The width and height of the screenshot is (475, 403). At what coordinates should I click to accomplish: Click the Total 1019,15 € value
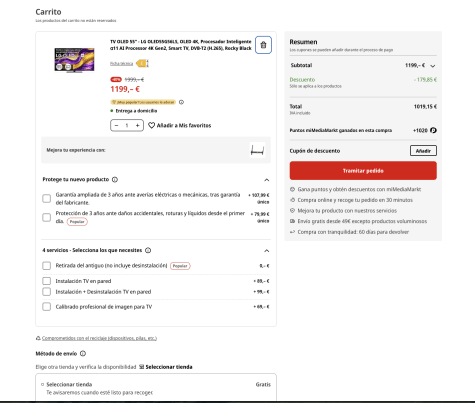click(x=425, y=107)
